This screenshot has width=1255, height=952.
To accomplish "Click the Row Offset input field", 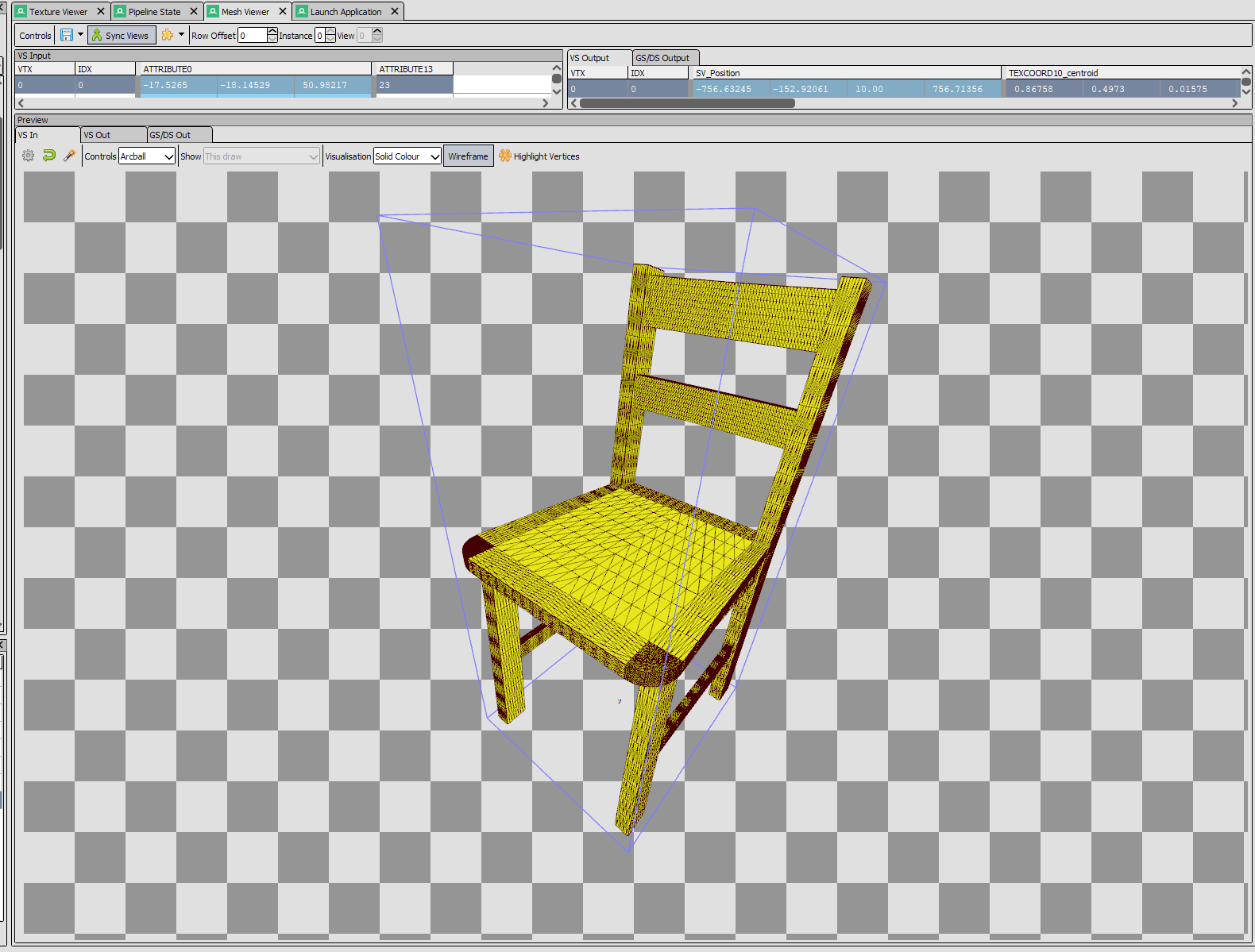I will click(253, 35).
